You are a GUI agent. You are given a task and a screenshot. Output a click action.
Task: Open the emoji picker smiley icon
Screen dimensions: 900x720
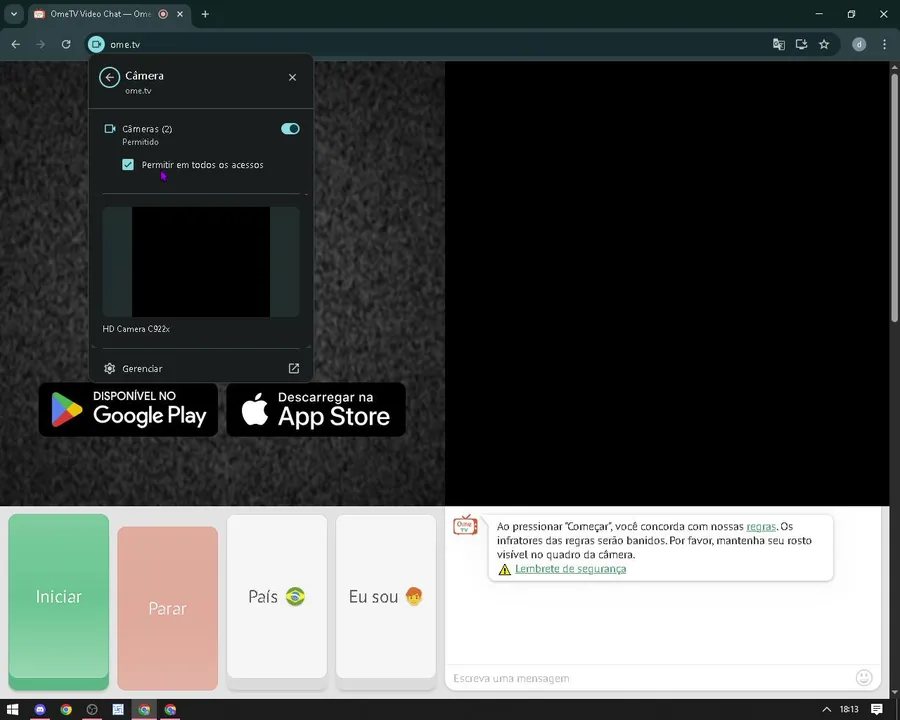[864, 678]
